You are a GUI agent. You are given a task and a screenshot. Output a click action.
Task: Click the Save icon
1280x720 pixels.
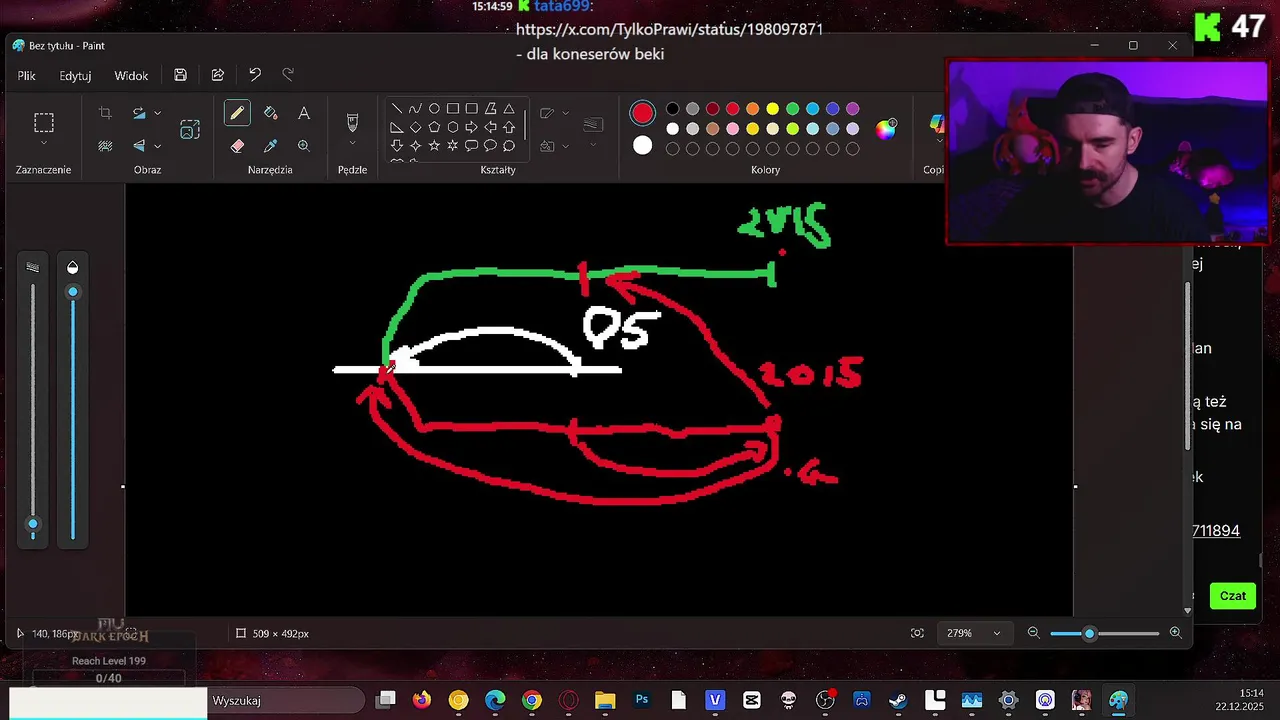pos(180,75)
